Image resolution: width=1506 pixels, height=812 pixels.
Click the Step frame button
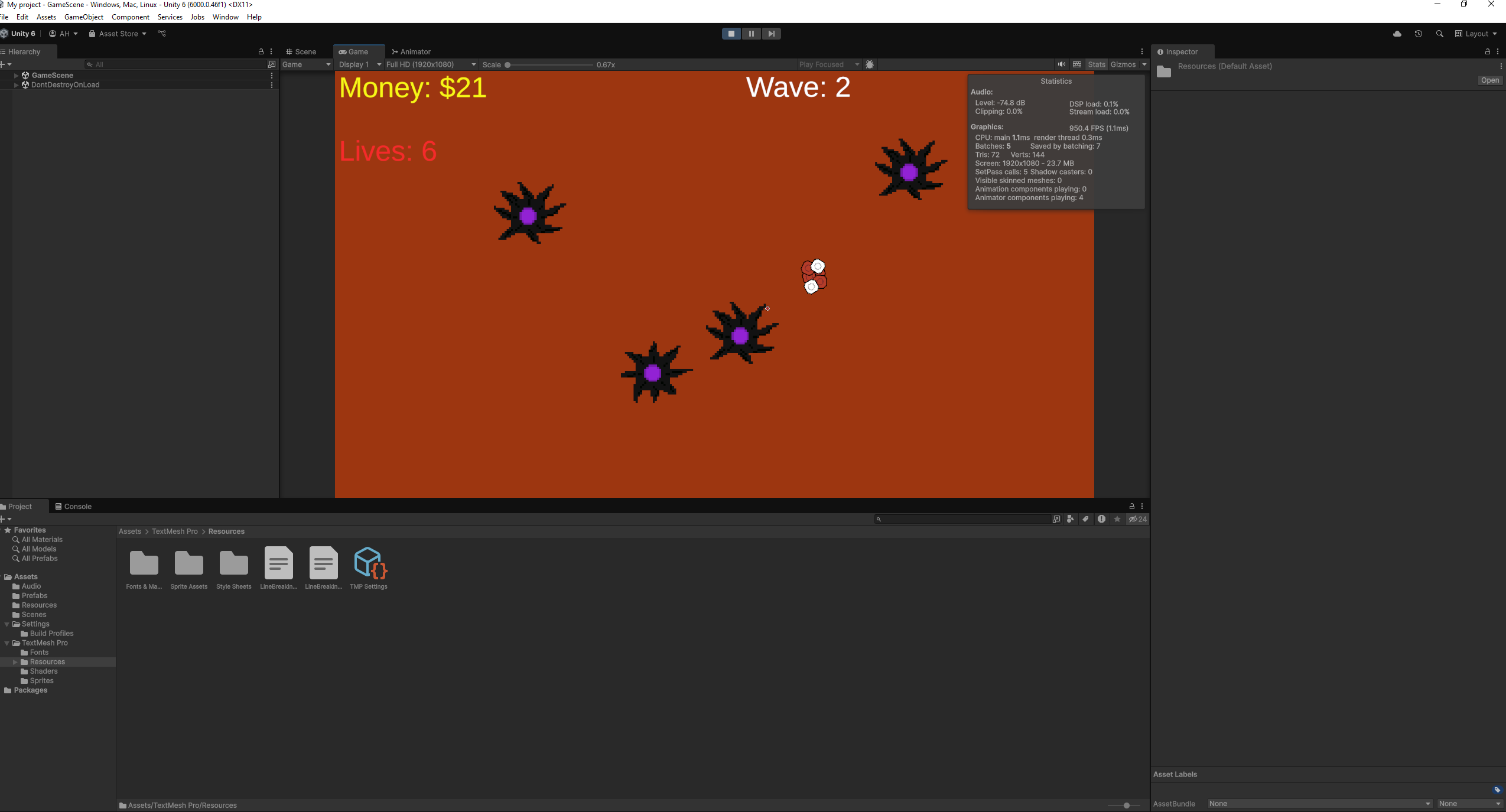[771, 34]
